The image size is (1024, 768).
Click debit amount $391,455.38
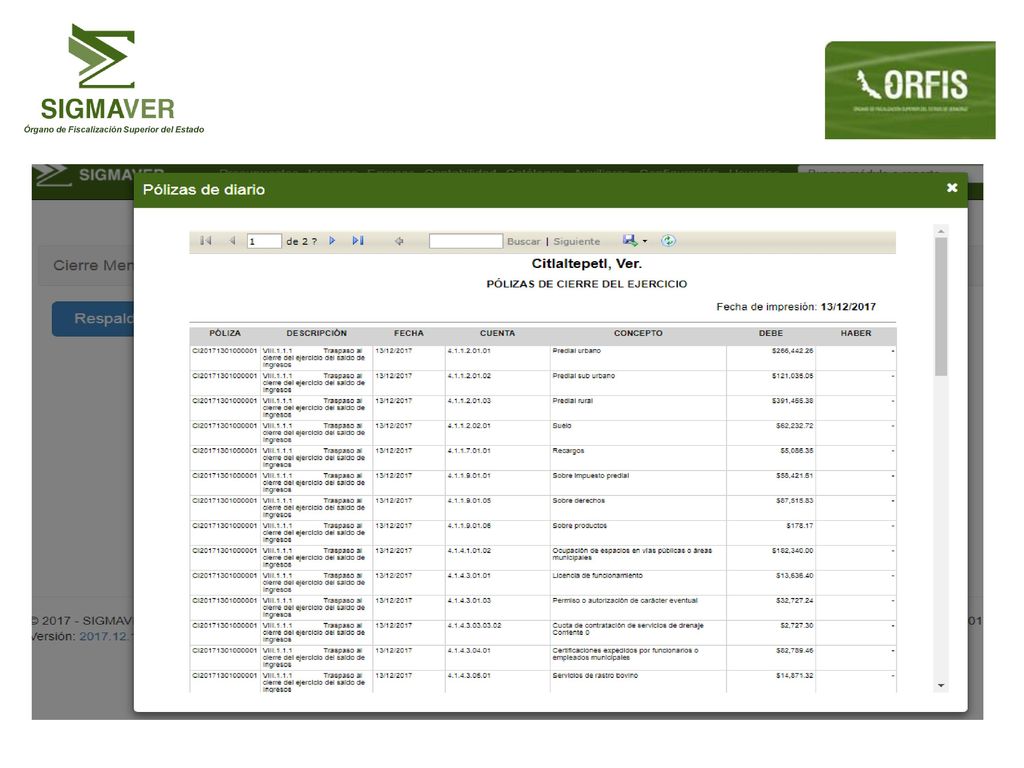point(792,400)
